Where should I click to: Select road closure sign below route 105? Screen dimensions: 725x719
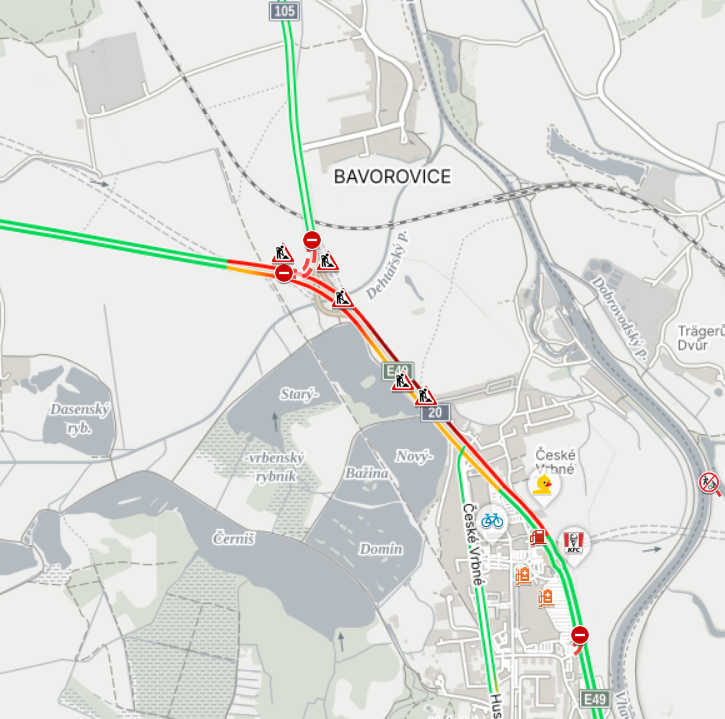pyautogui.click(x=312, y=240)
